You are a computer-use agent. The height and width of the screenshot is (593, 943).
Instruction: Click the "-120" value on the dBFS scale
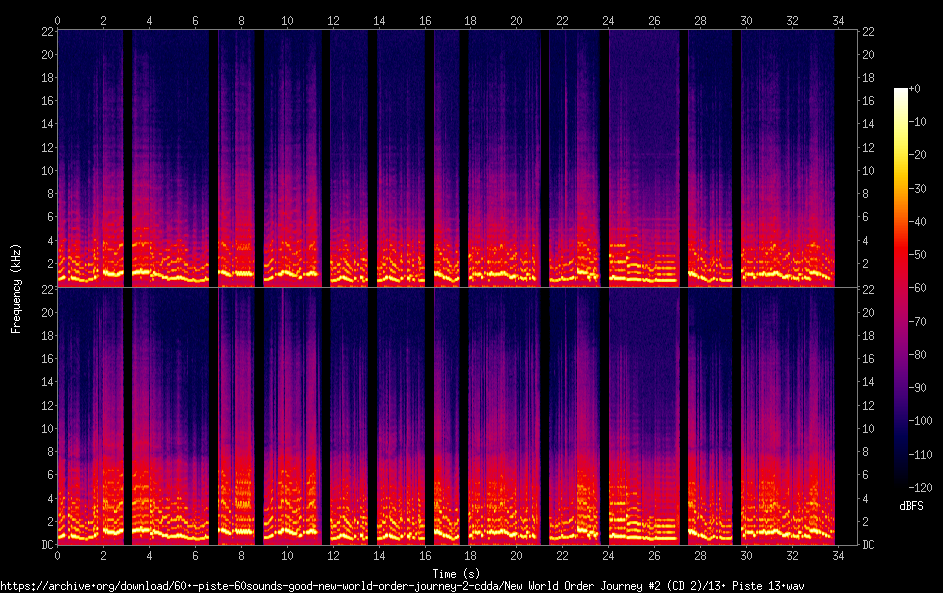click(x=920, y=488)
